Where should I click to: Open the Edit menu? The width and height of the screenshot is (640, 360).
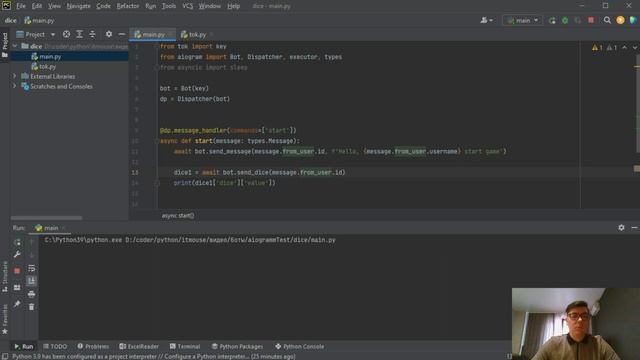coord(37,6)
